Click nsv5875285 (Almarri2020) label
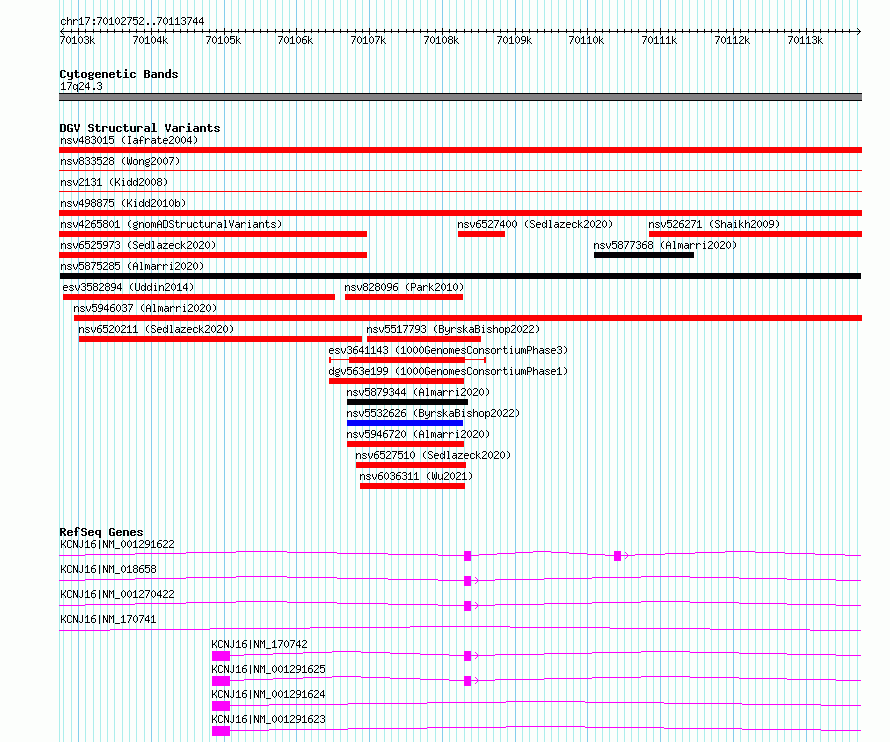This screenshot has width=890, height=742. pos(132,266)
